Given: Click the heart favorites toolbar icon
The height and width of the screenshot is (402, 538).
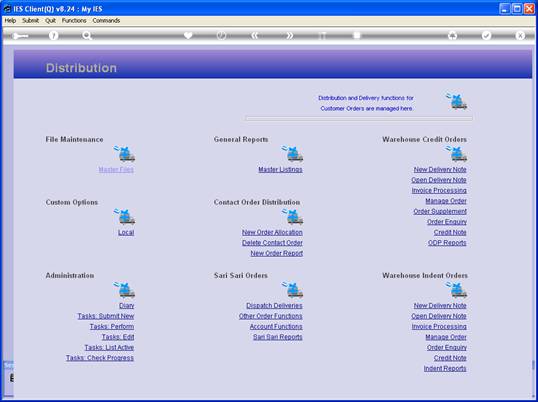Looking at the screenshot, I should pos(188,35).
